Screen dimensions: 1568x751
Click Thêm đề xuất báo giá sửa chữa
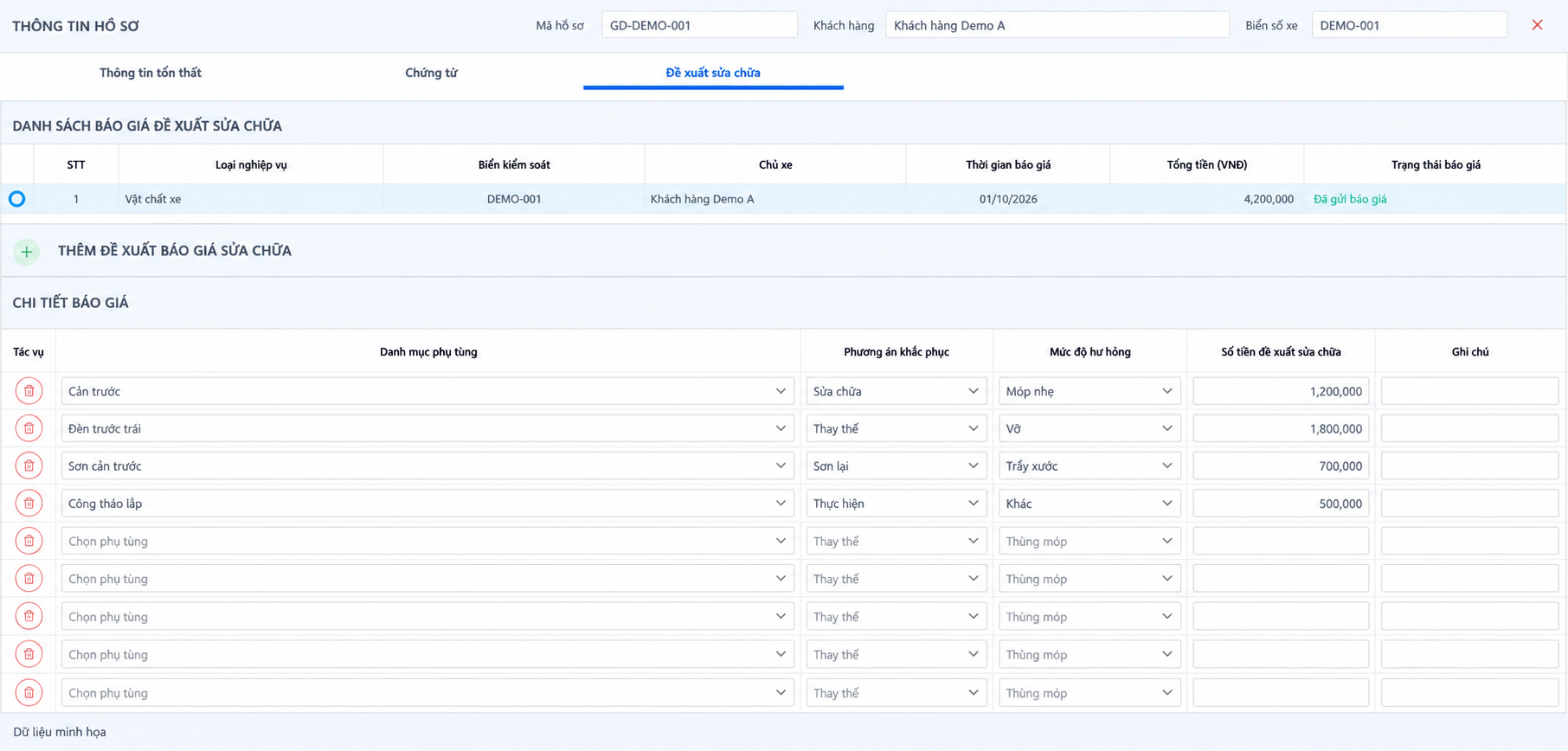point(175,251)
